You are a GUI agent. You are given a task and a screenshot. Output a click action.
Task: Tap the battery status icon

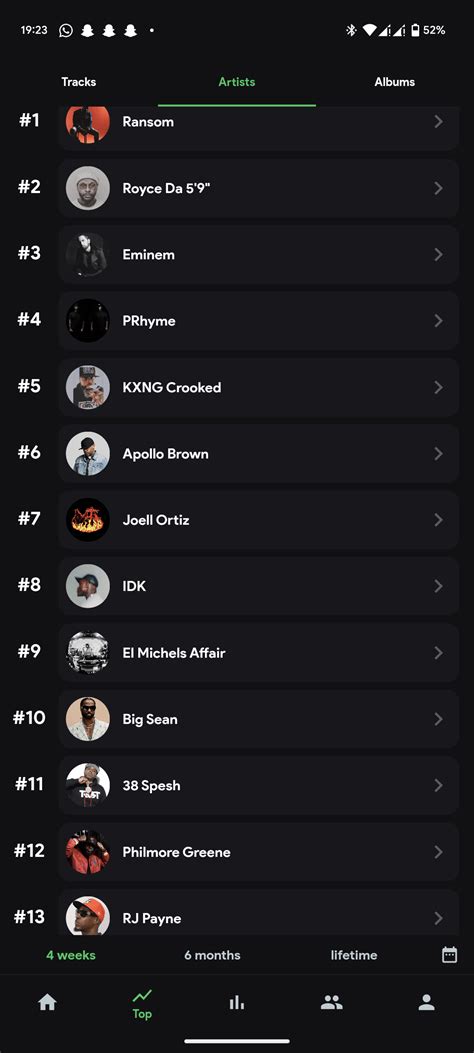coord(415,30)
